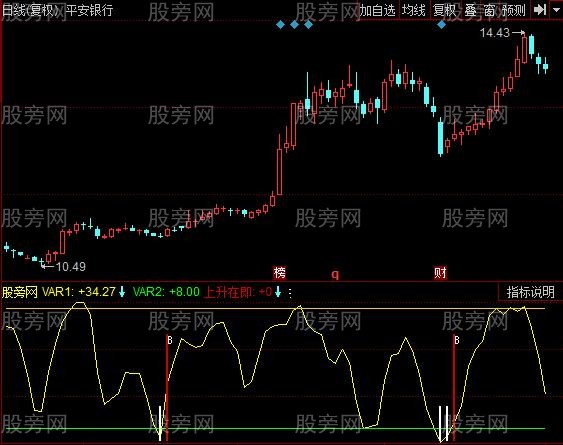Click the green lower threshold line in indicator

[x=275, y=428]
